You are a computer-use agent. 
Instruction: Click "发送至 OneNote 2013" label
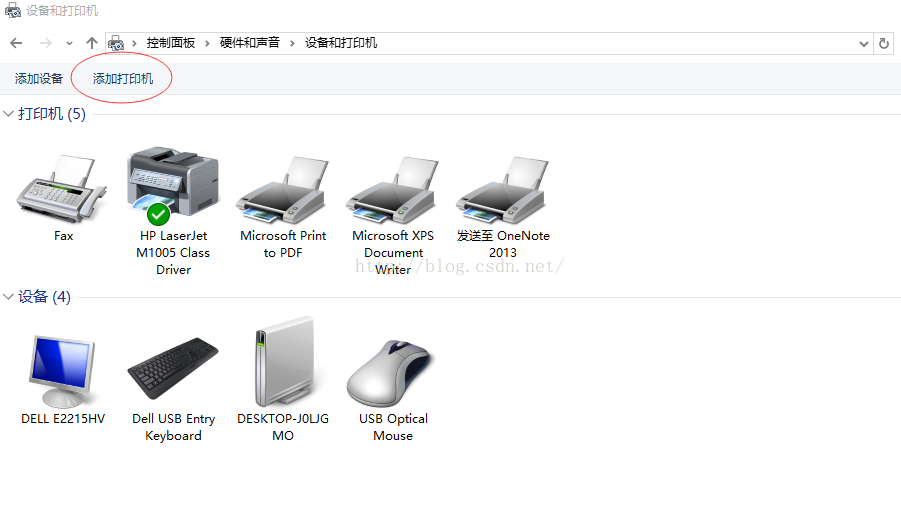click(x=503, y=244)
